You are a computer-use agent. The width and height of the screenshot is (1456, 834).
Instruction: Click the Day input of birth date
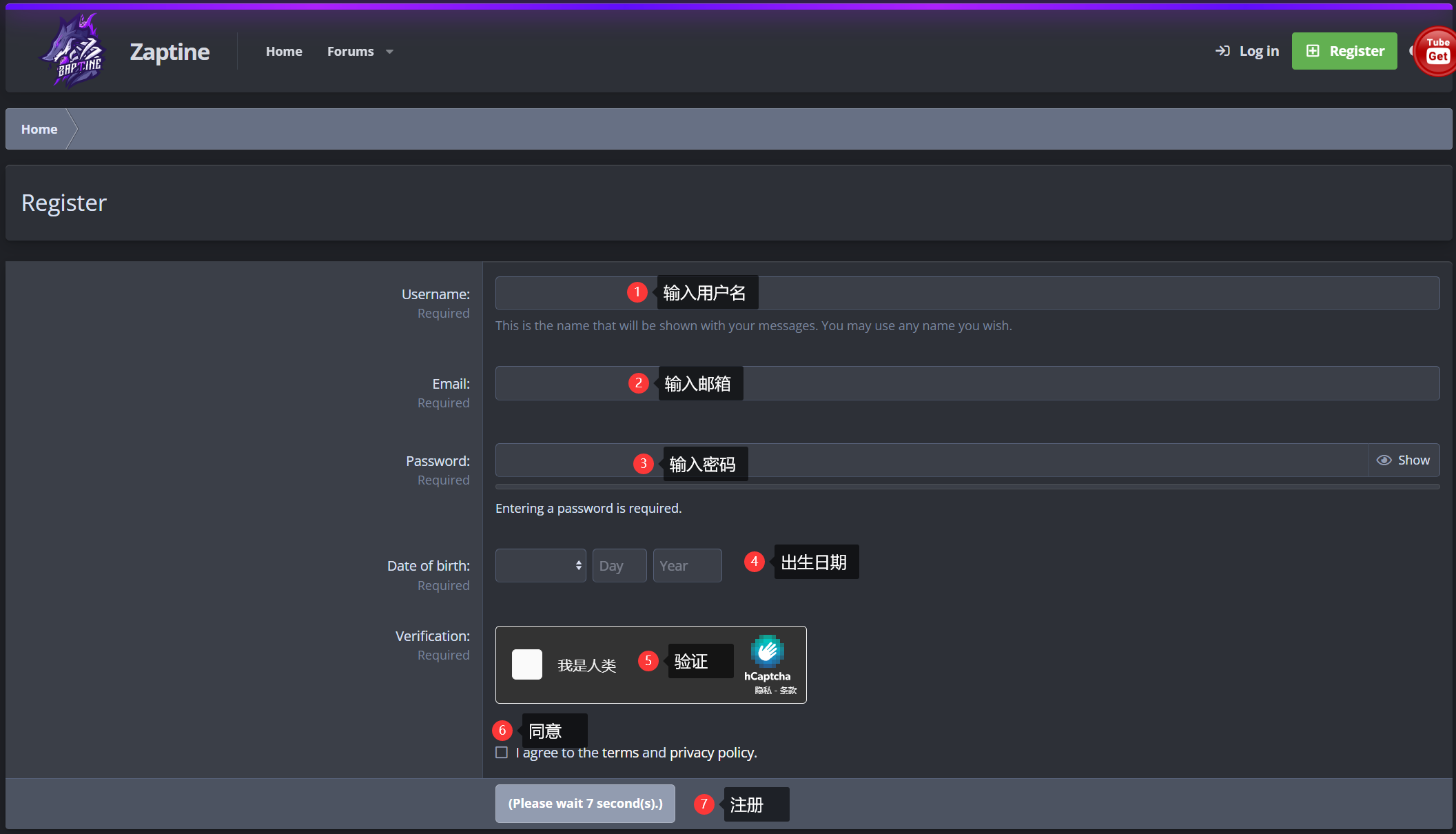(619, 566)
